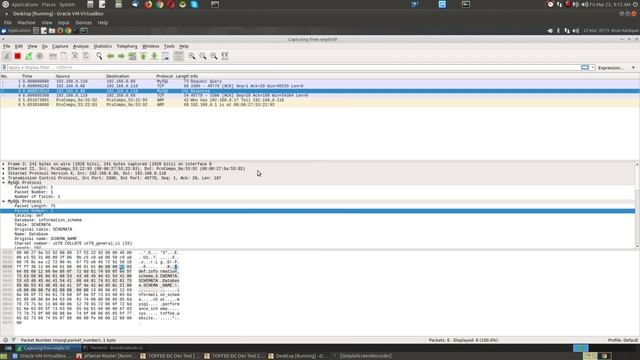
Task: Open a capture file icon
Action: (x=53, y=56)
